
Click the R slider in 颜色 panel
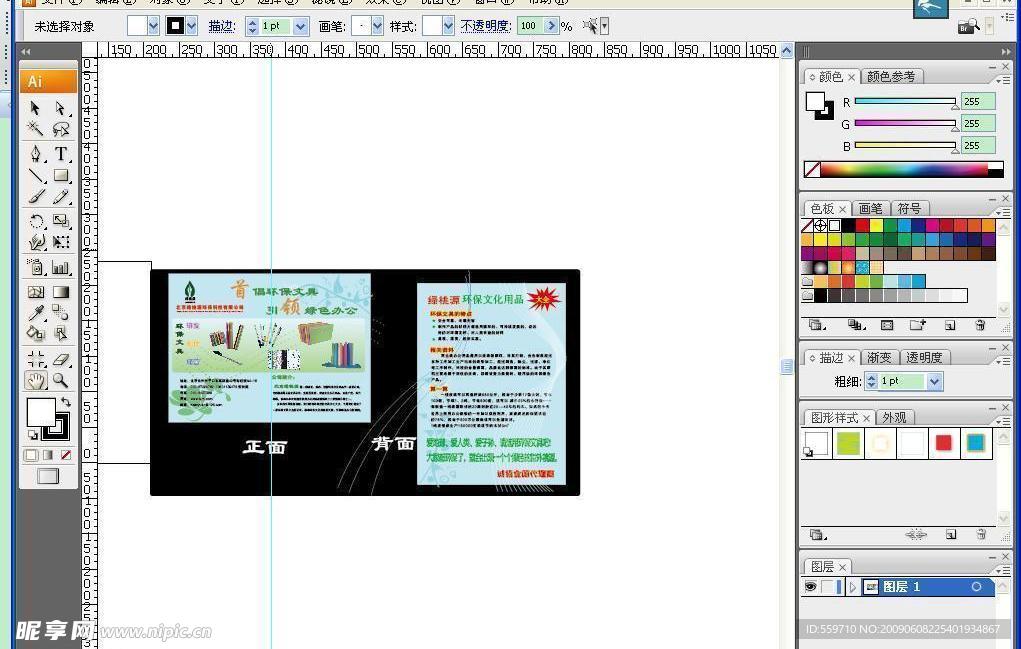click(905, 102)
